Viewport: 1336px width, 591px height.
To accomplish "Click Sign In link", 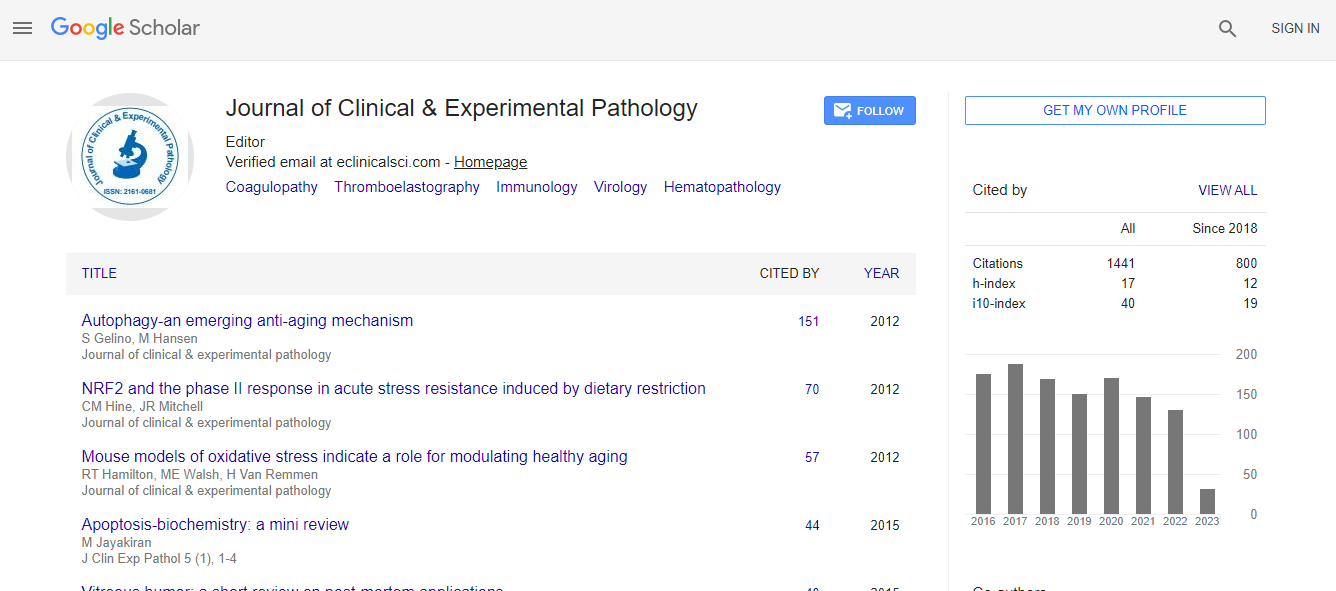I will tap(1295, 29).
